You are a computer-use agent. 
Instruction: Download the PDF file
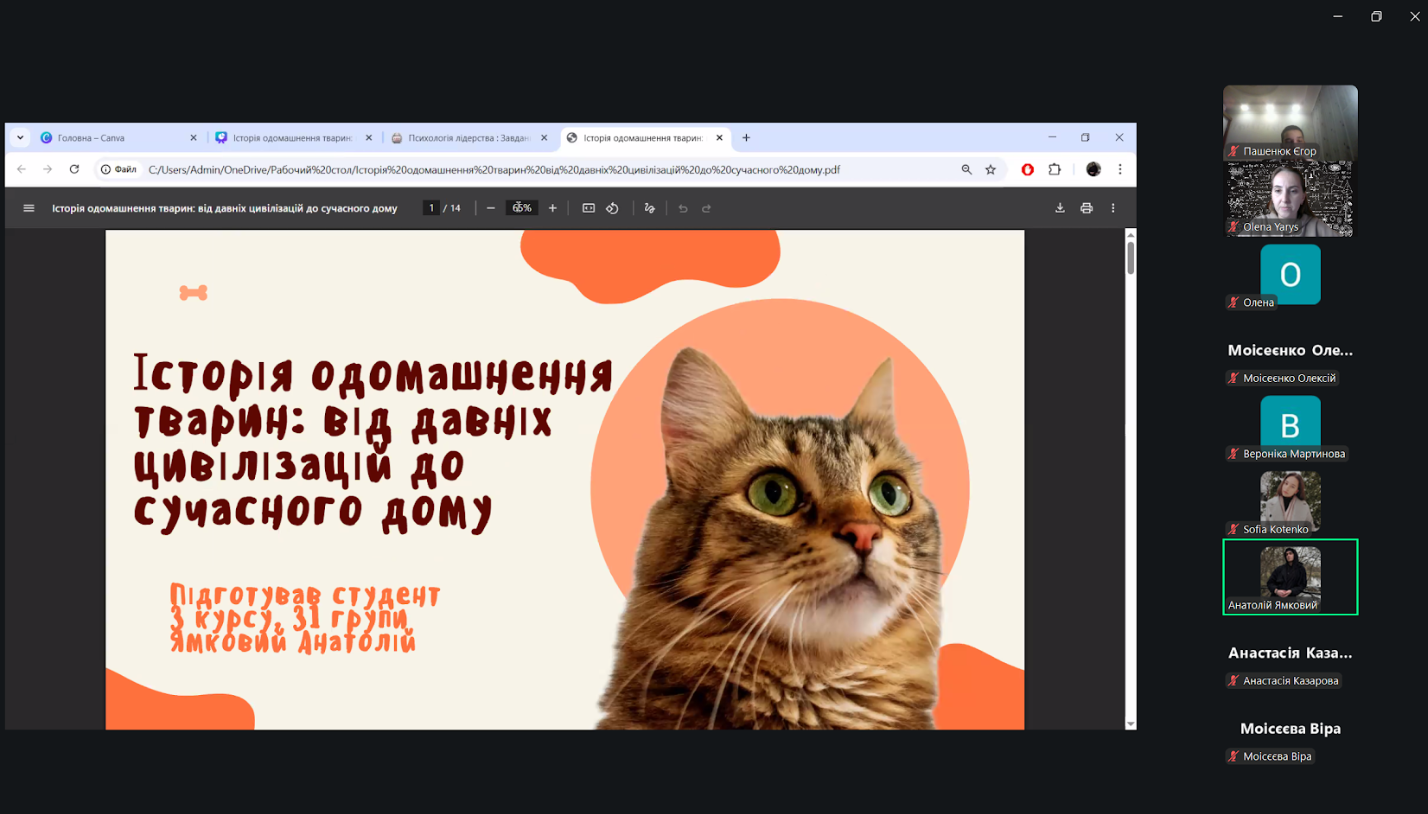pyautogui.click(x=1060, y=208)
